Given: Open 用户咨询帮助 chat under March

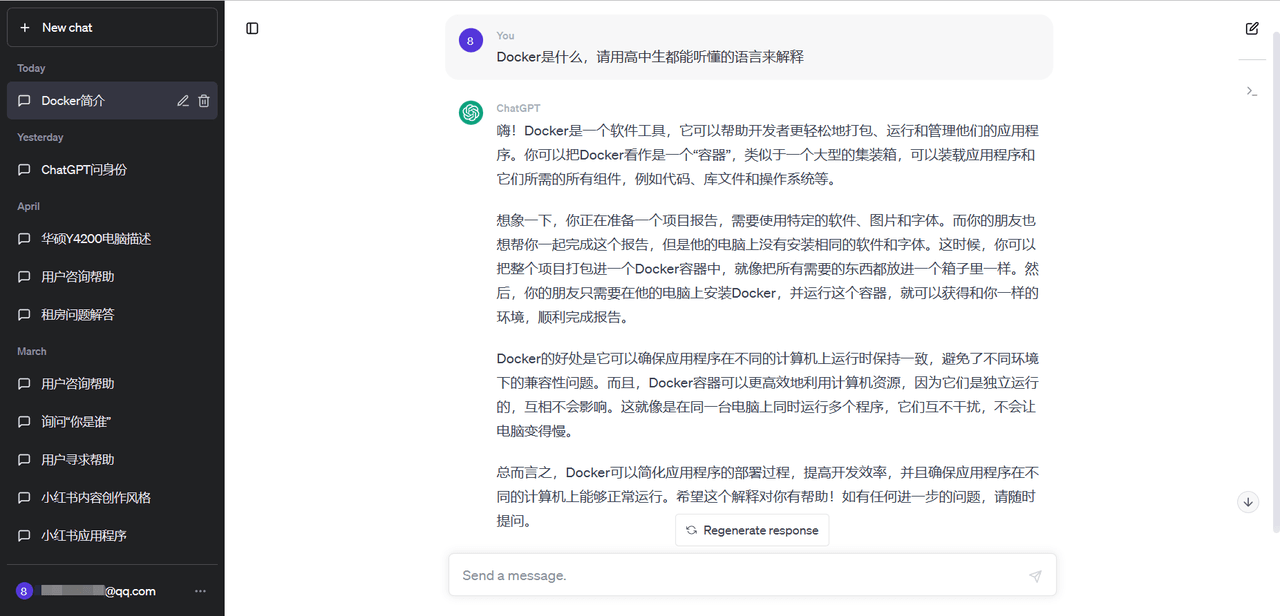Looking at the screenshot, I should pyautogui.click(x=112, y=384).
